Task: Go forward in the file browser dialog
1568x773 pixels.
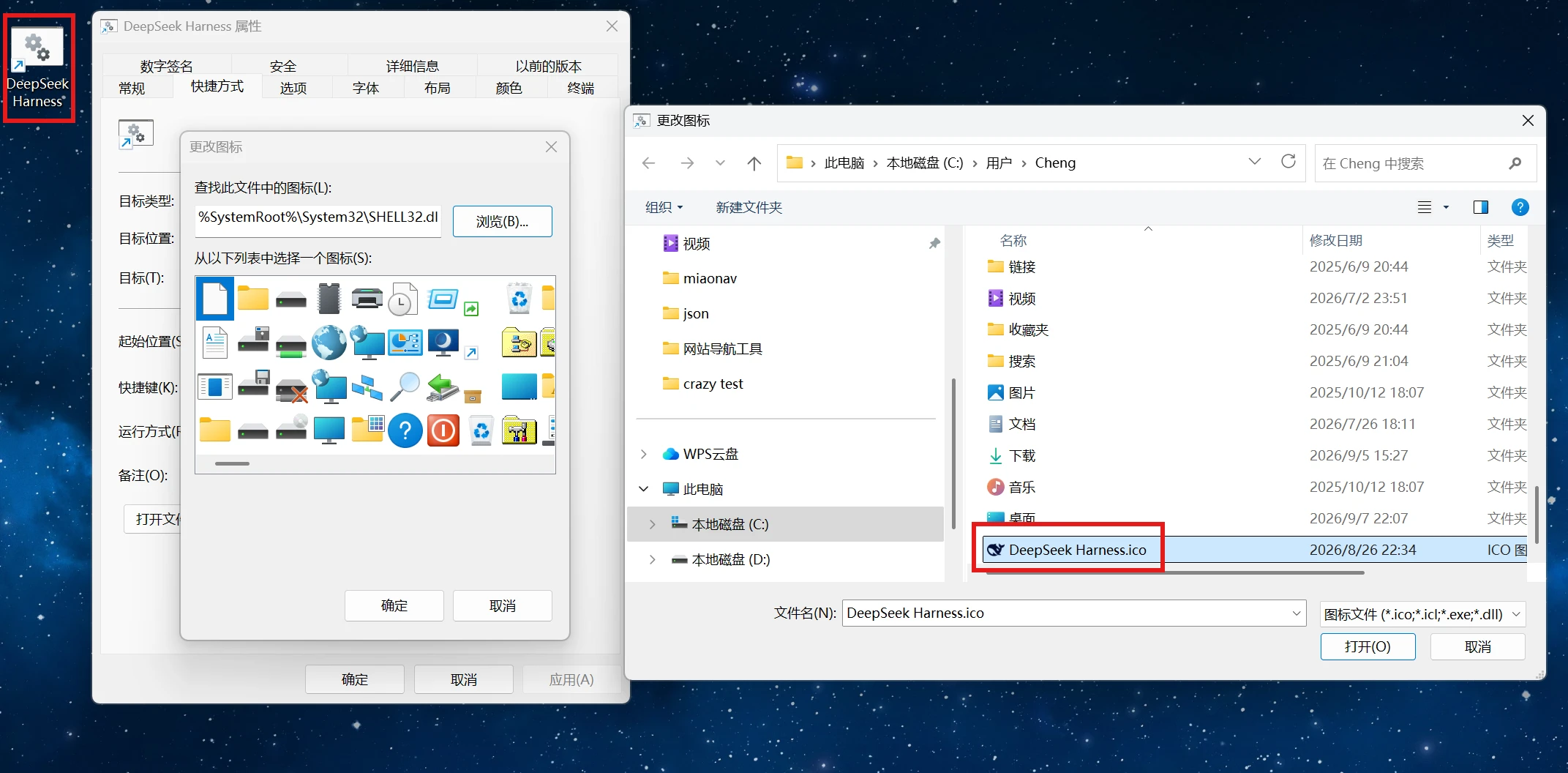Action: coord(686,163)
